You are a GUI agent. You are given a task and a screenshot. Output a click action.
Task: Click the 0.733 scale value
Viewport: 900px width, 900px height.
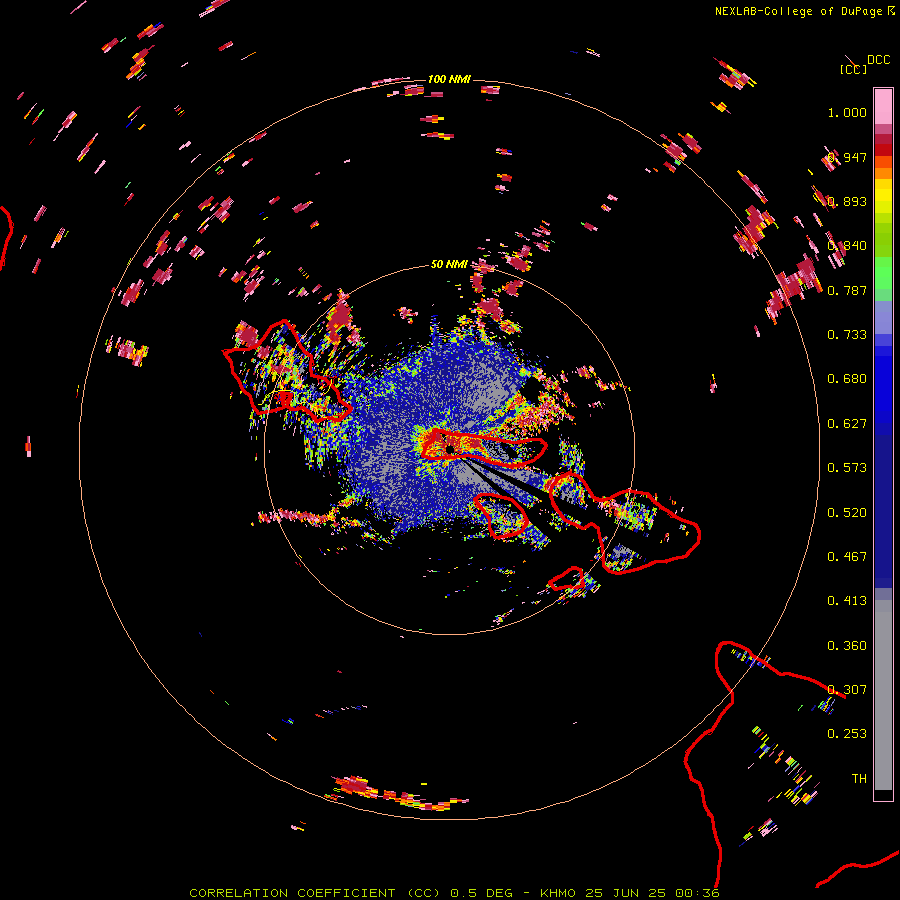(x=847, y=335)
